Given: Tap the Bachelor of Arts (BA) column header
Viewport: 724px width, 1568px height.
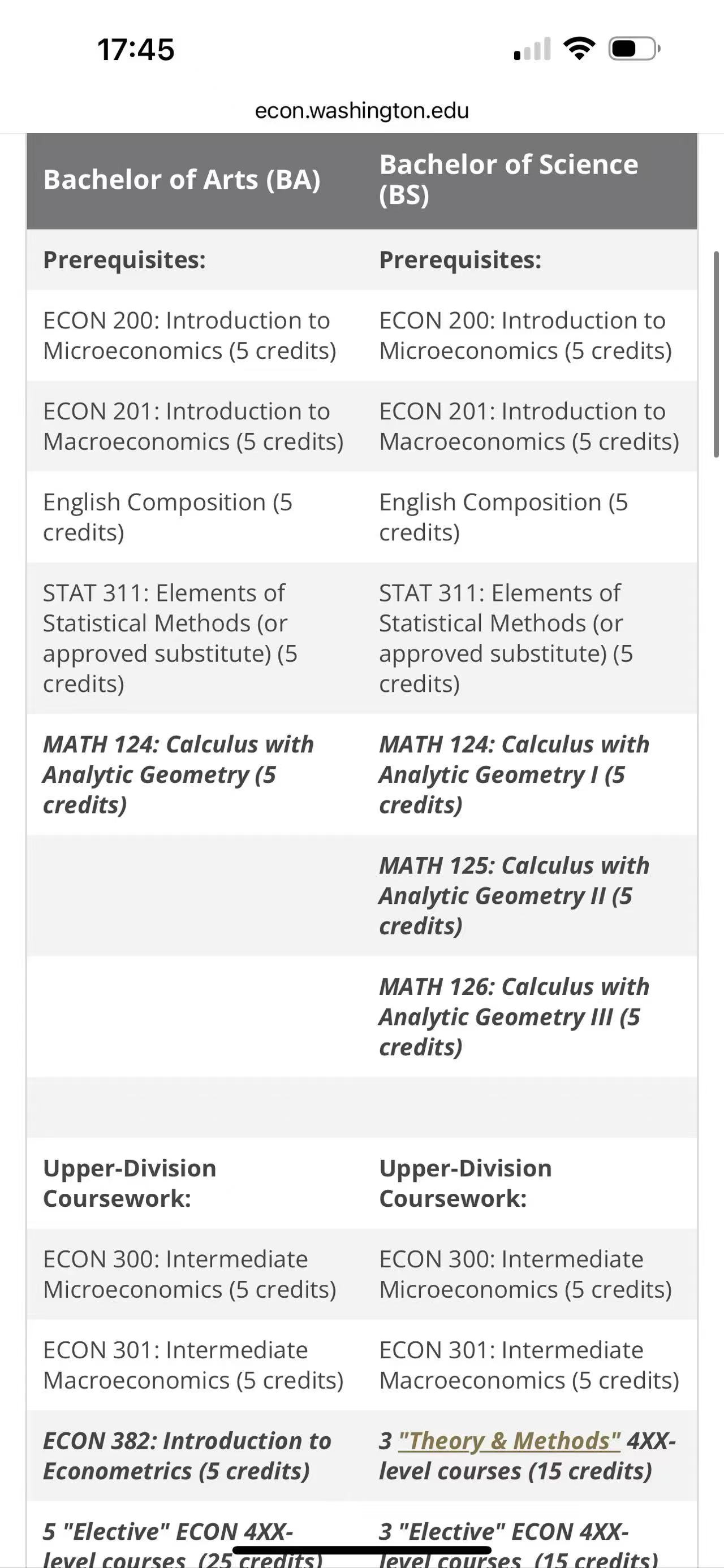Looking at the screenshot, I should (x=182, y=180).
